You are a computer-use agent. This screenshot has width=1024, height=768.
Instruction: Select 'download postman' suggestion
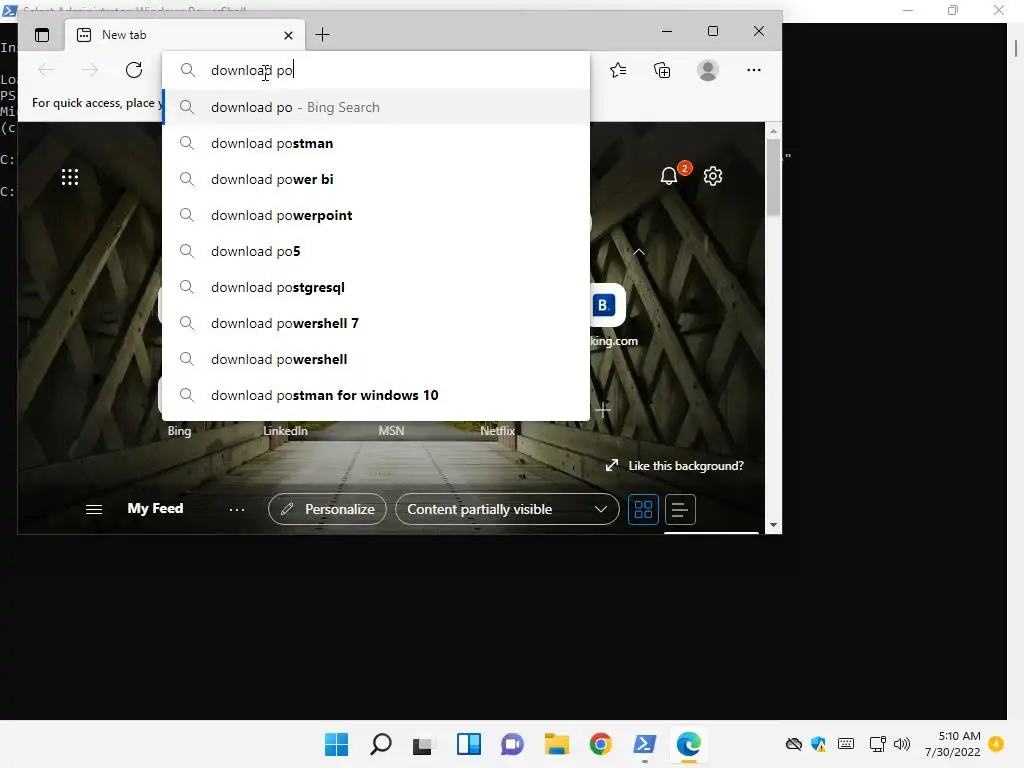coord(376,143)
